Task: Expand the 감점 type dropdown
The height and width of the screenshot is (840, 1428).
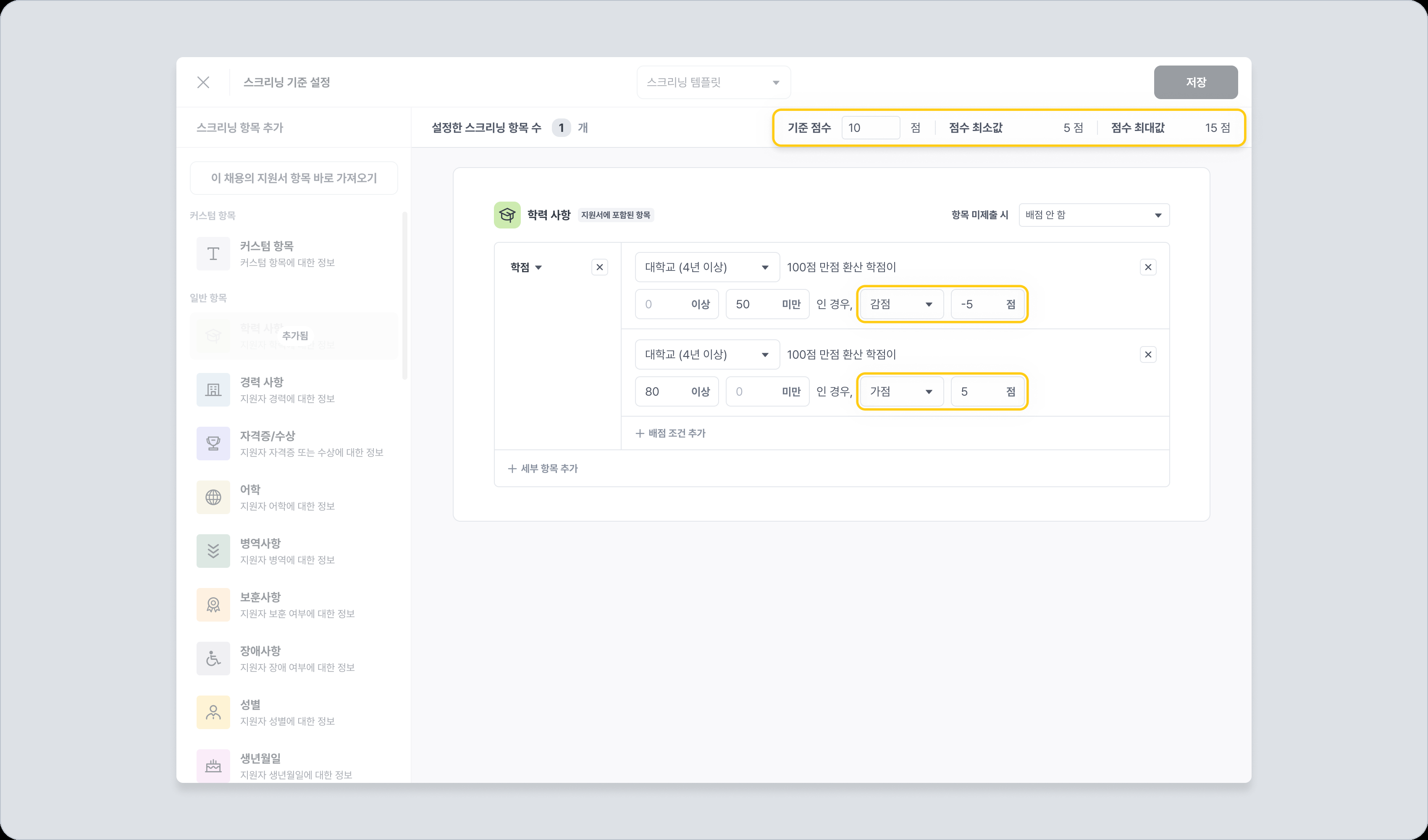Action: pos(901,304)
